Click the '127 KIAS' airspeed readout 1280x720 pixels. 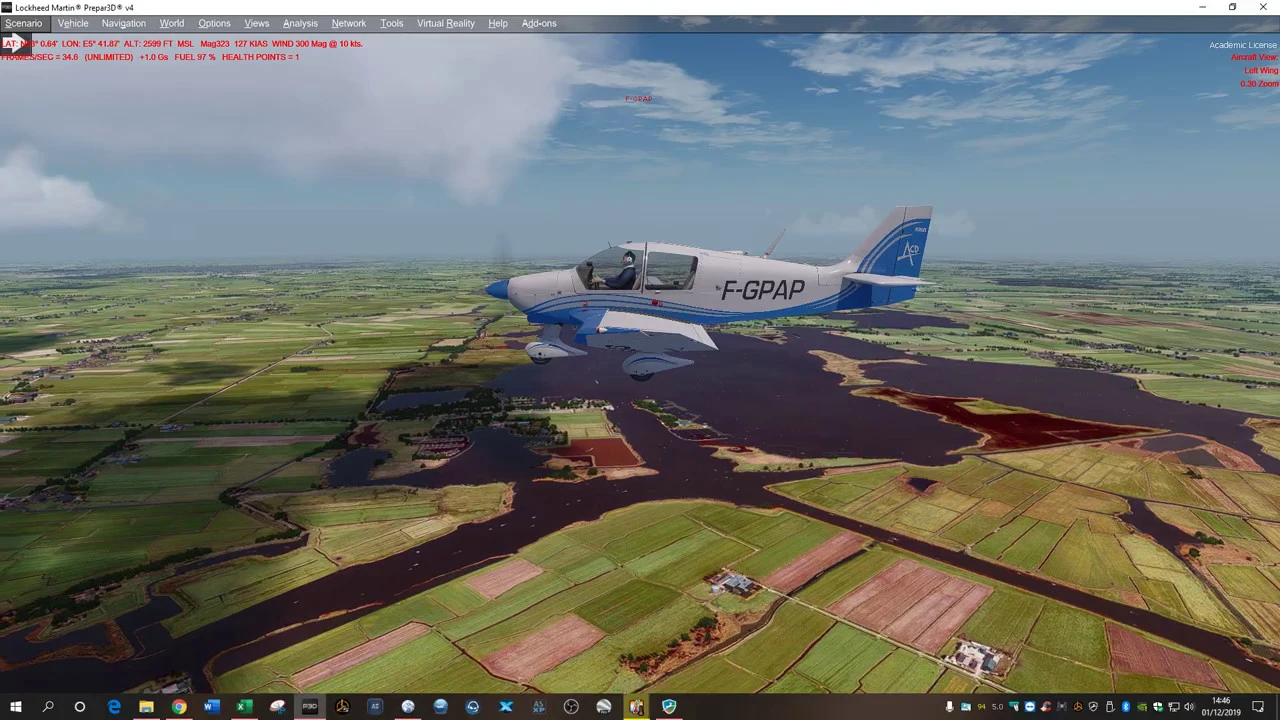click(x=250, y=44)
